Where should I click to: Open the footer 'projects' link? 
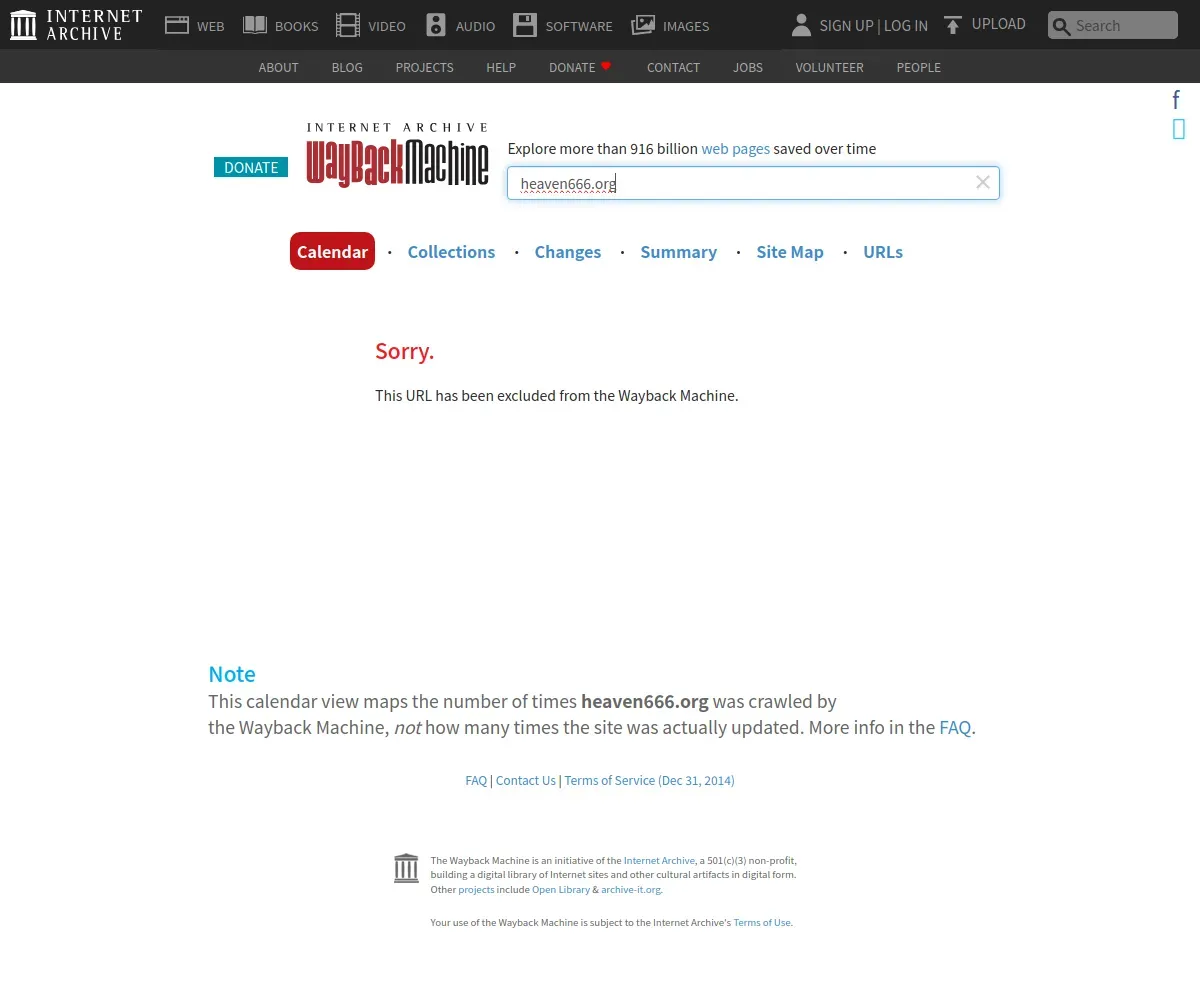point(476,890)
